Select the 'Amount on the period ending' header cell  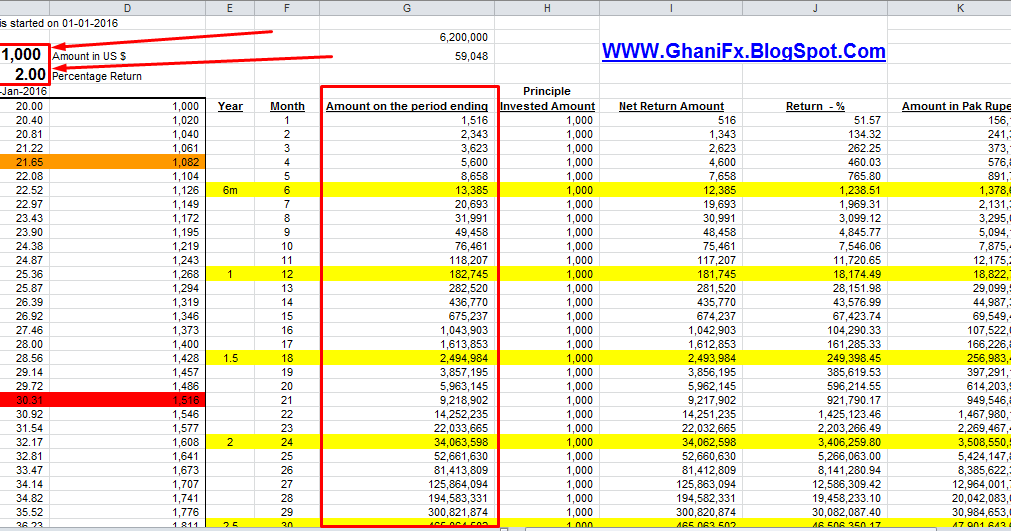(x=407, y=106)
